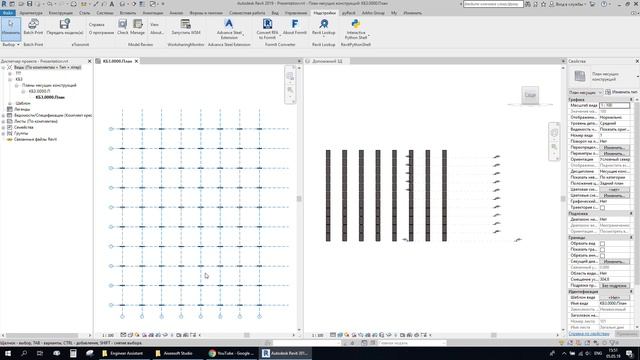Viewport: 640px width, 360px height.
Task: Switch to Вставить ribbon tab
Action: point(128,13)
